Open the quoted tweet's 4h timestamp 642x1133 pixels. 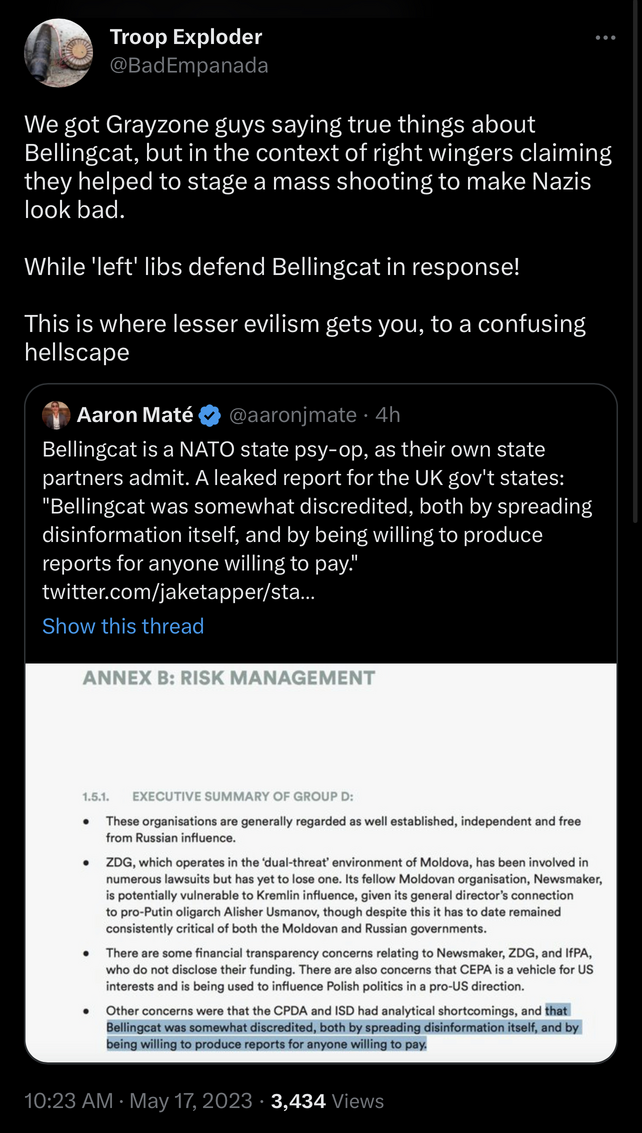click(388, 415)
